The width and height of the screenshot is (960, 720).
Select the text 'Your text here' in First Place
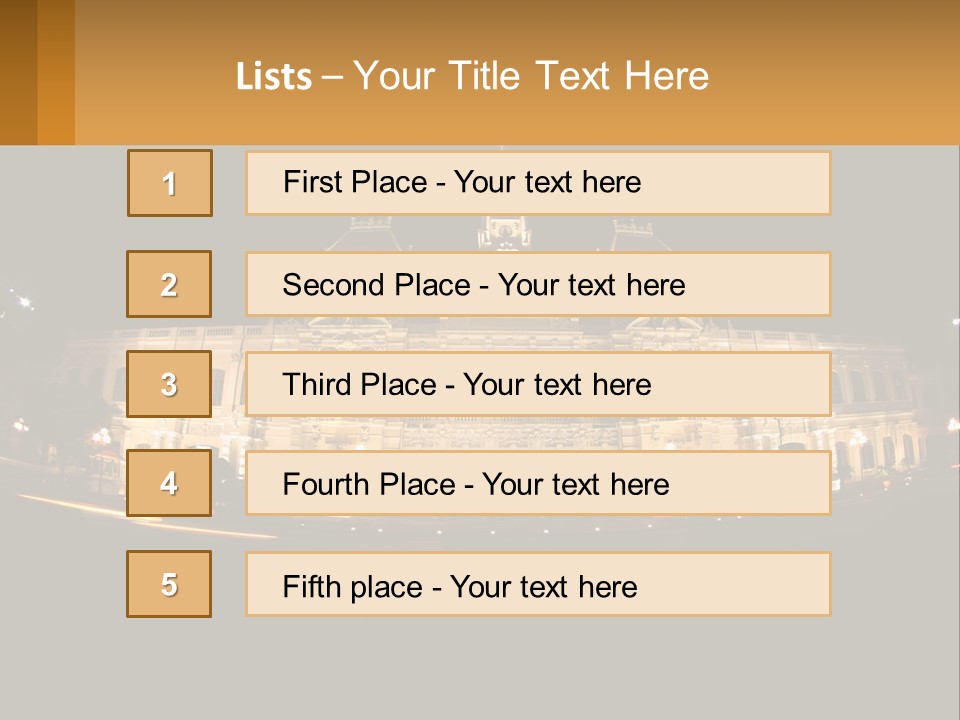click(547, 182)
